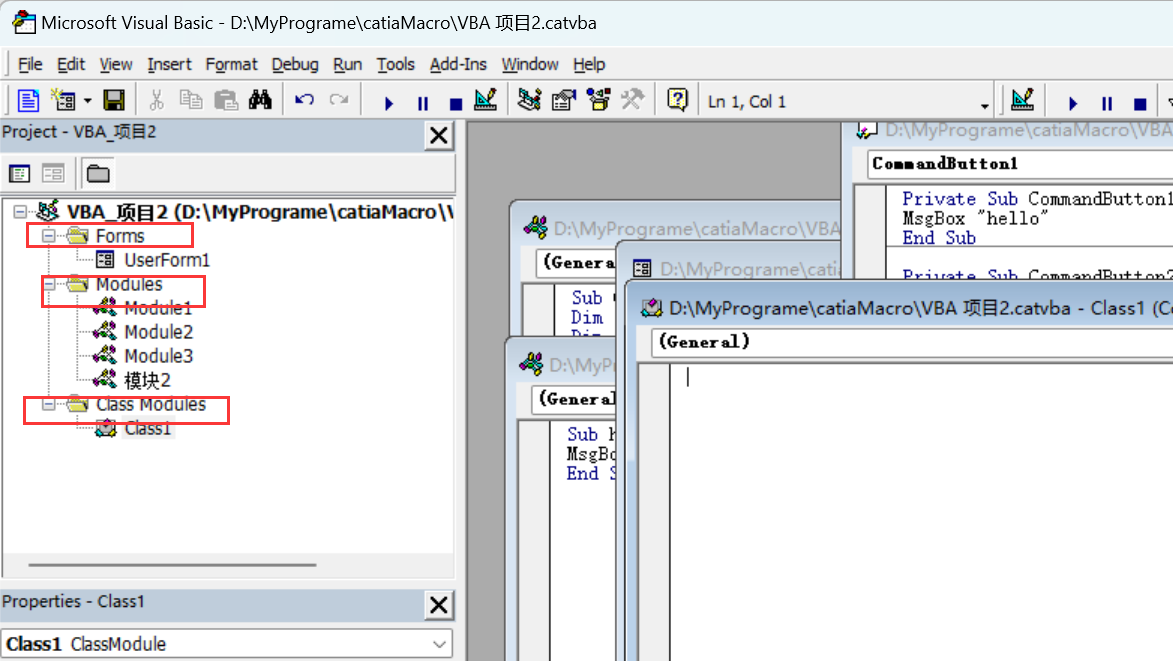Close the Properties - Class1 panel
1173x661 pixels.
[439, 605]
